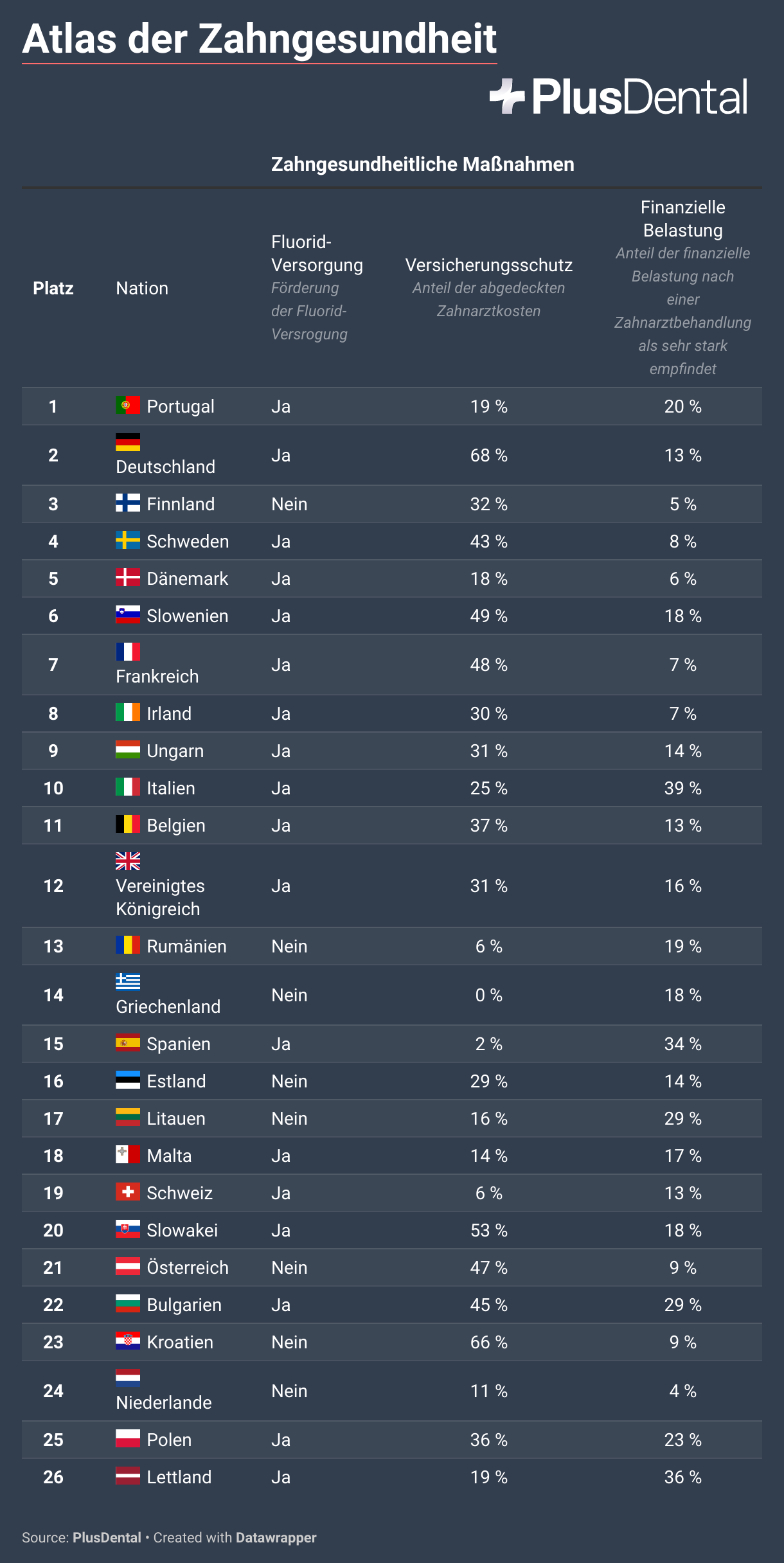Select the Malta flag icon
Image resolution: width=784 pixels, height=1563 pixels.
click(128, 1154)
